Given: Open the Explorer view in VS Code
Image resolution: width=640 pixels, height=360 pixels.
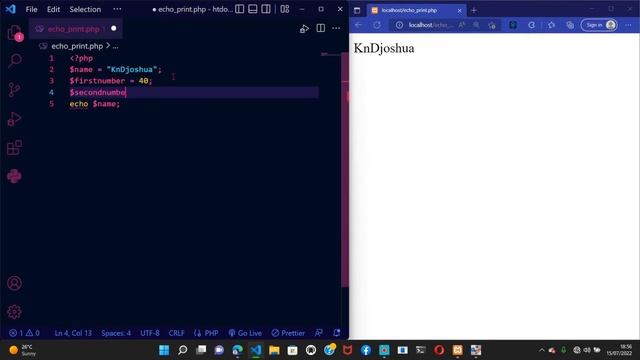Looking at the screenshot, I should click(x=14, y=33).
